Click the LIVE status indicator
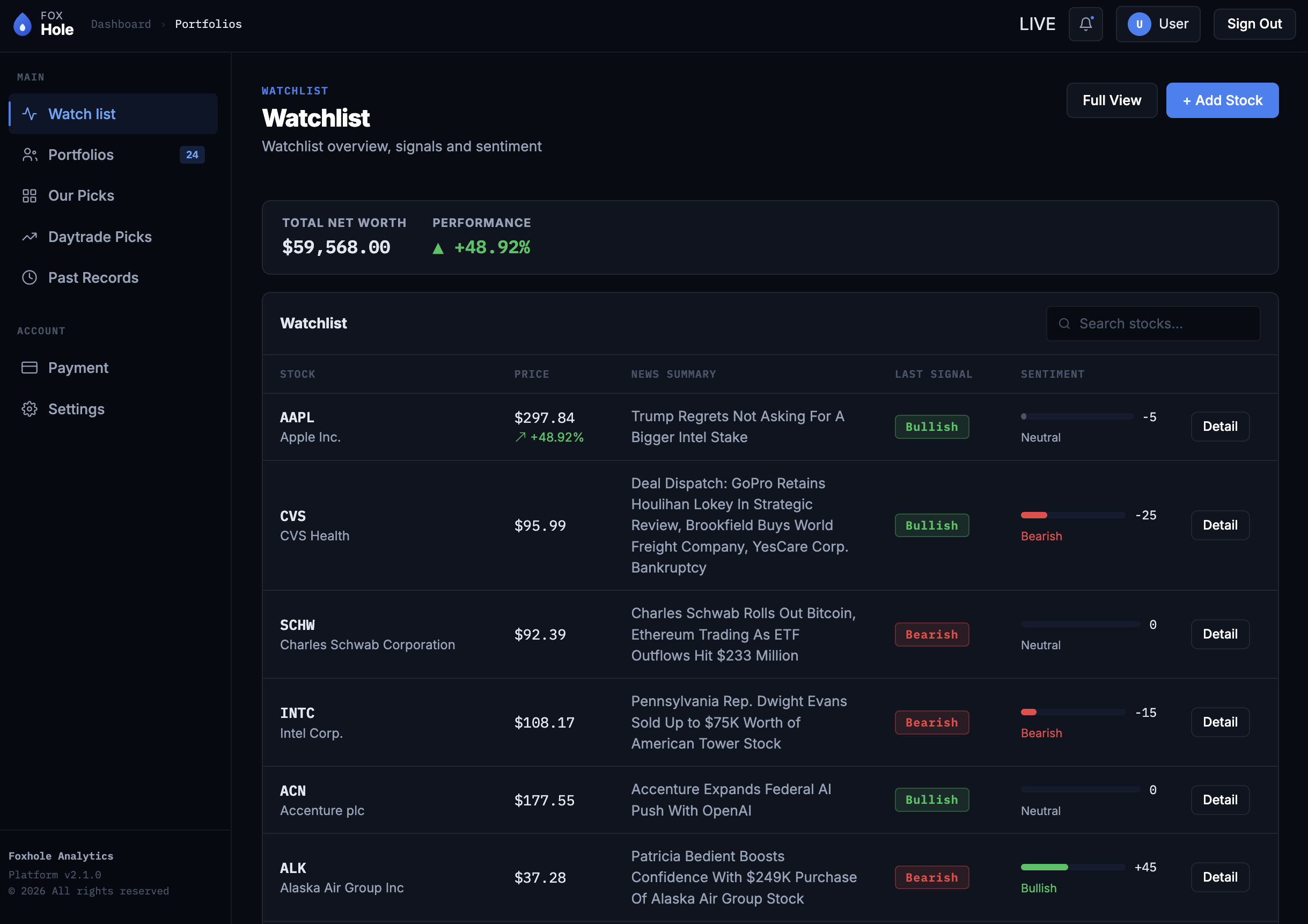Viewport: 1308px width, 924px height. (x=1037, y=24)
